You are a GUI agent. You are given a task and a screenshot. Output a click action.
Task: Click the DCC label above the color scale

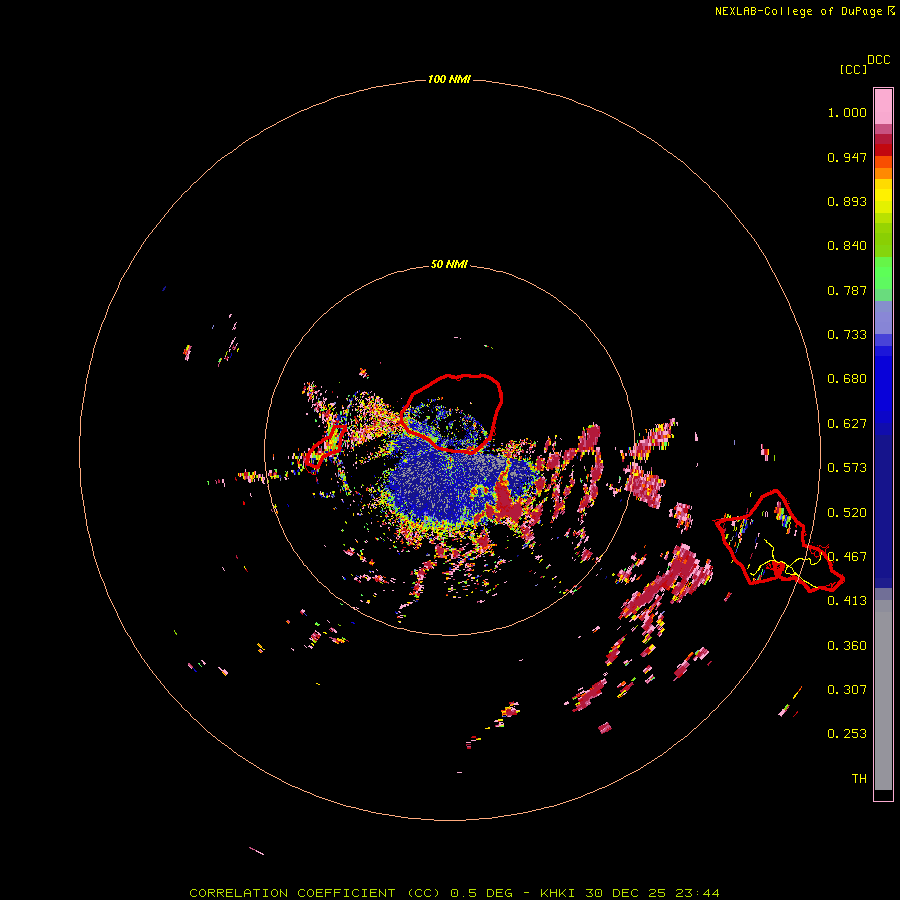pyautogui.click(x=879, y=60)
